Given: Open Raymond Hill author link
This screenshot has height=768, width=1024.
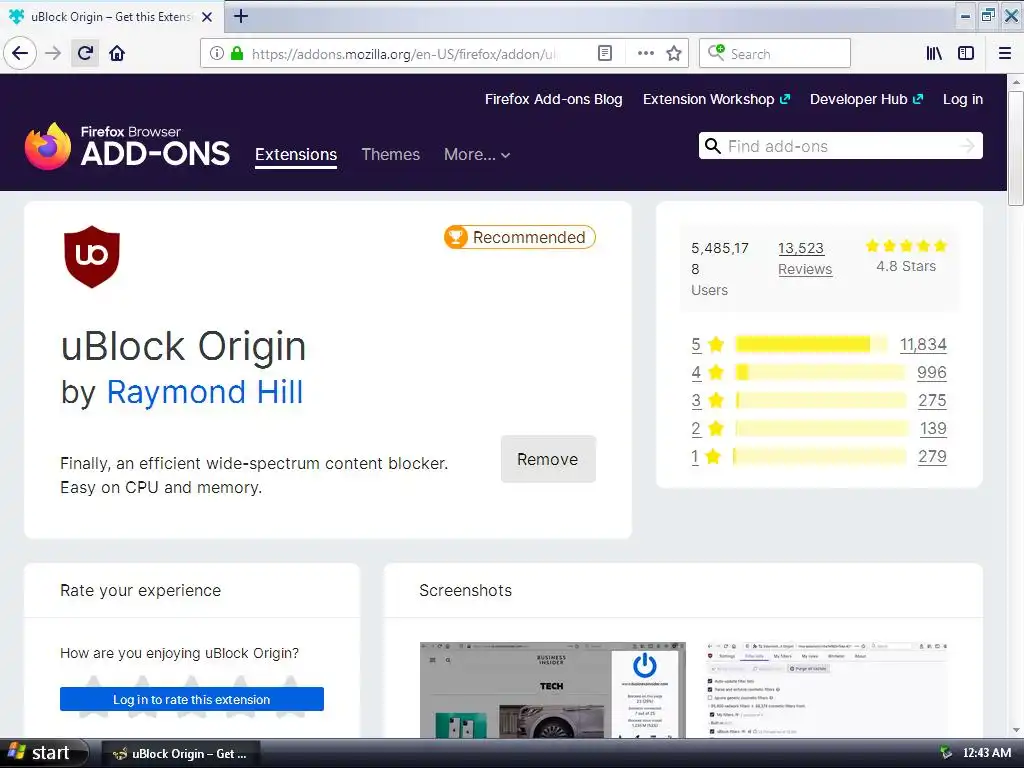Looking at the screenshot, I should 204,392.
